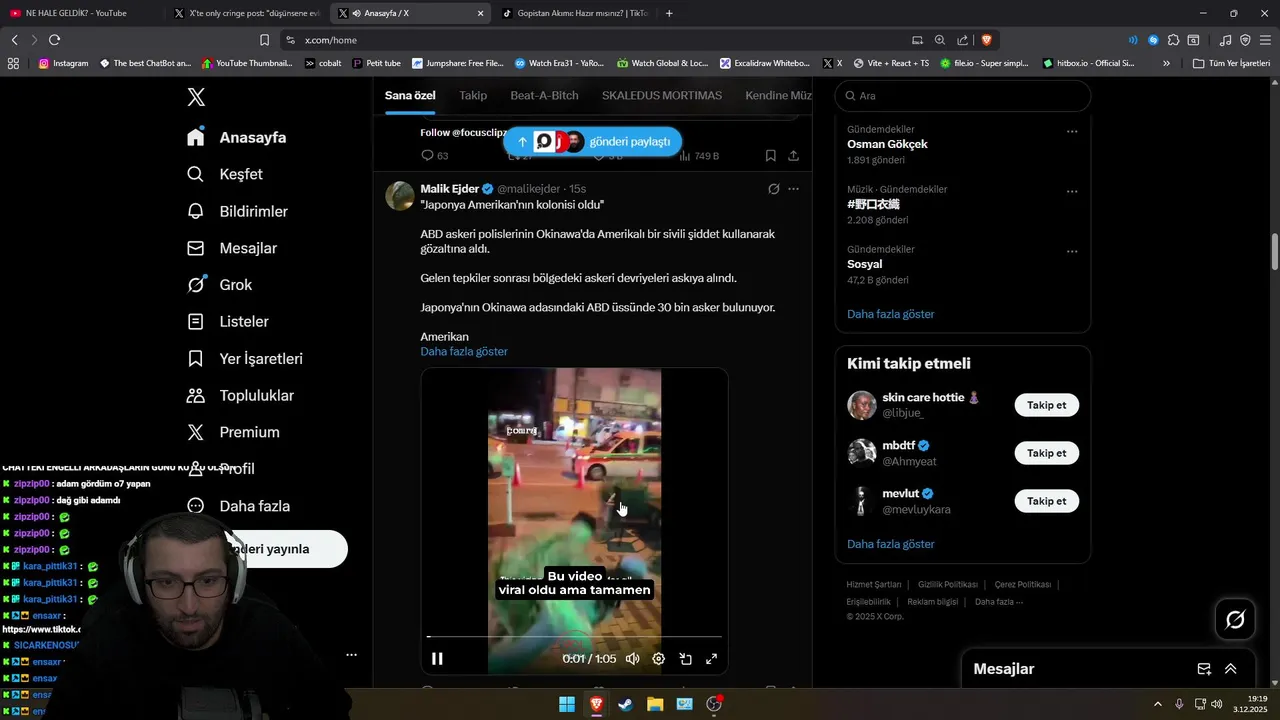Open Steam from the taskbar
This screenshot has width=1280, height=720.
click(x=625, y=704)
